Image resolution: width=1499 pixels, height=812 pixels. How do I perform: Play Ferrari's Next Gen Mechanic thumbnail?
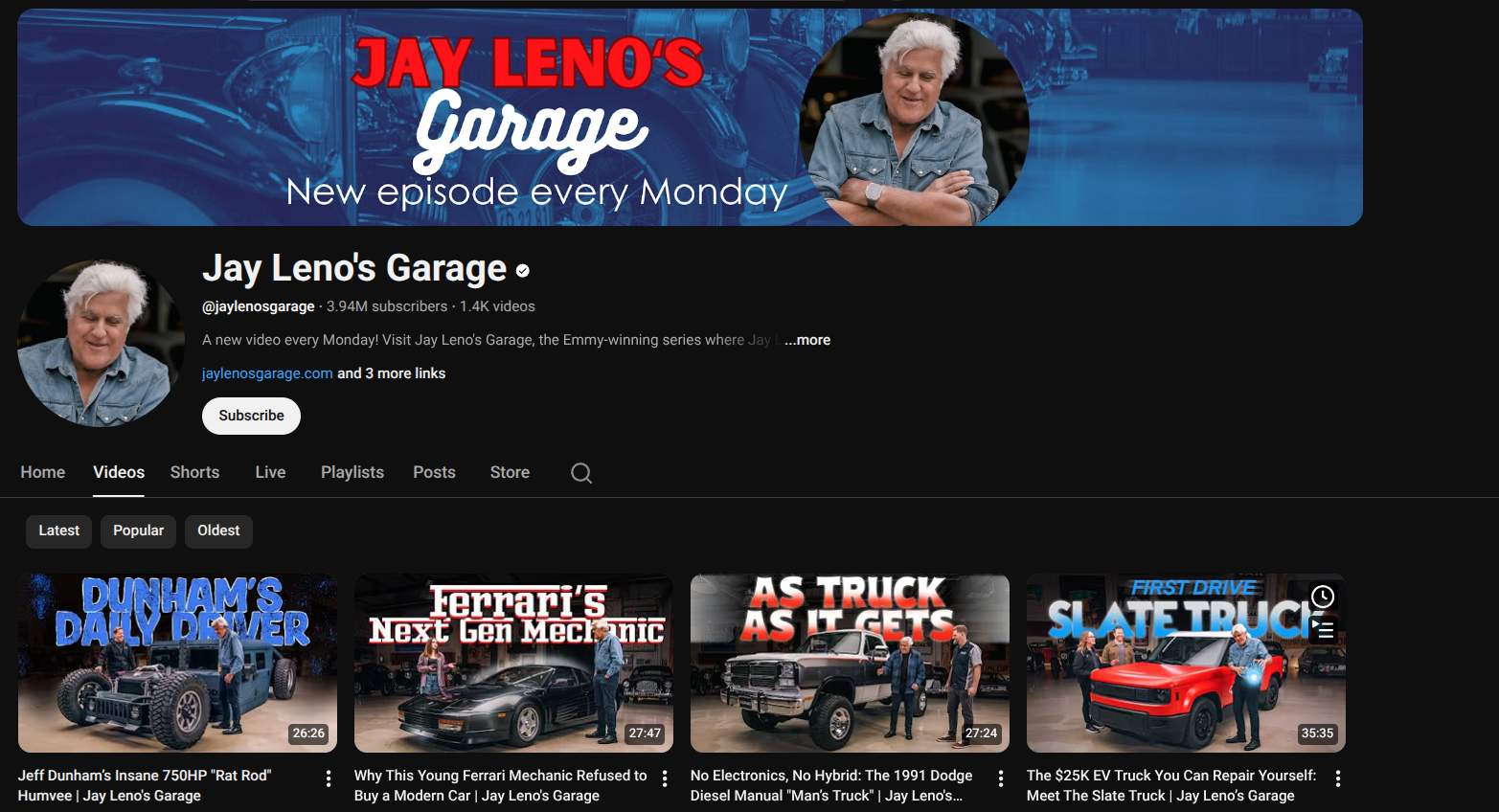513,663
